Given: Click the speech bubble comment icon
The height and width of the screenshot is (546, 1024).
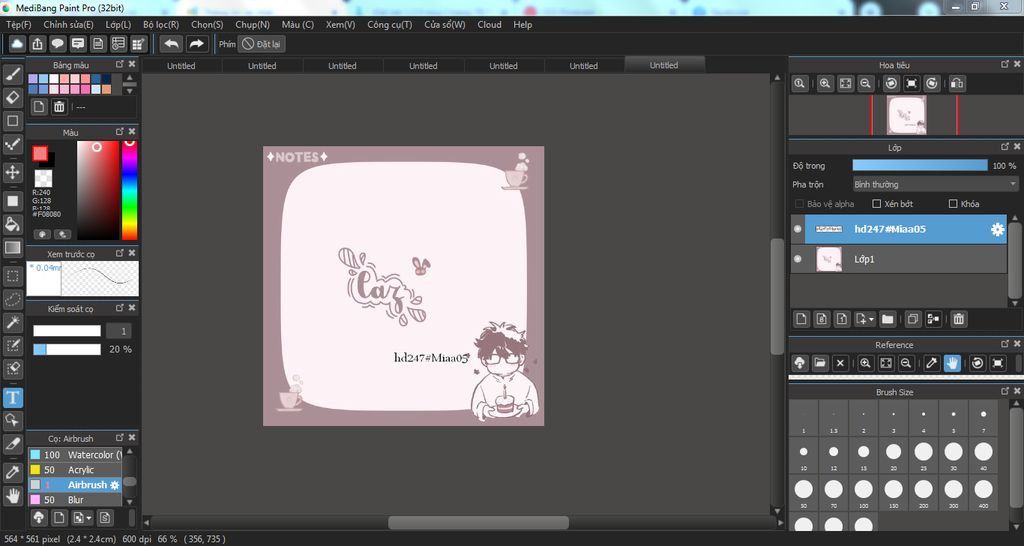Looking at the screenshot, I should pyautogui.click(x=57, y=44).
